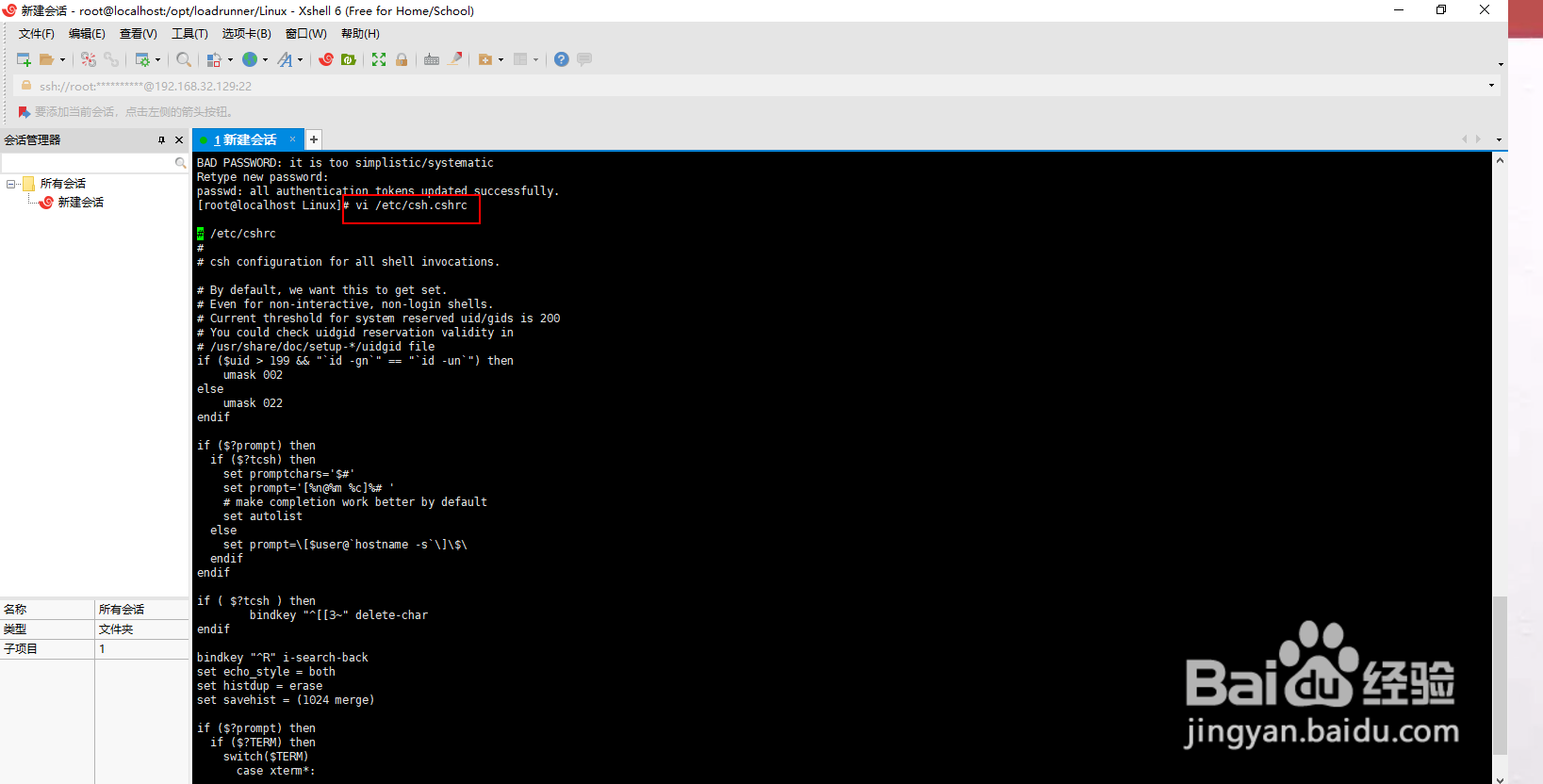Click the Disconnect icon in toolbar
The width and height of the screenshot is (1543, 784).
pyautogui.click(x=89, y=59)
